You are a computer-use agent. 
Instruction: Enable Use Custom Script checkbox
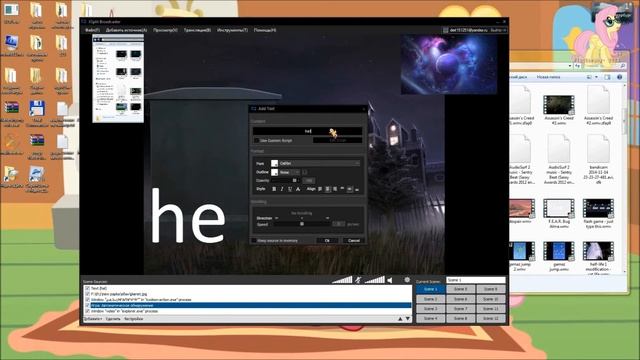click(256, 140)
